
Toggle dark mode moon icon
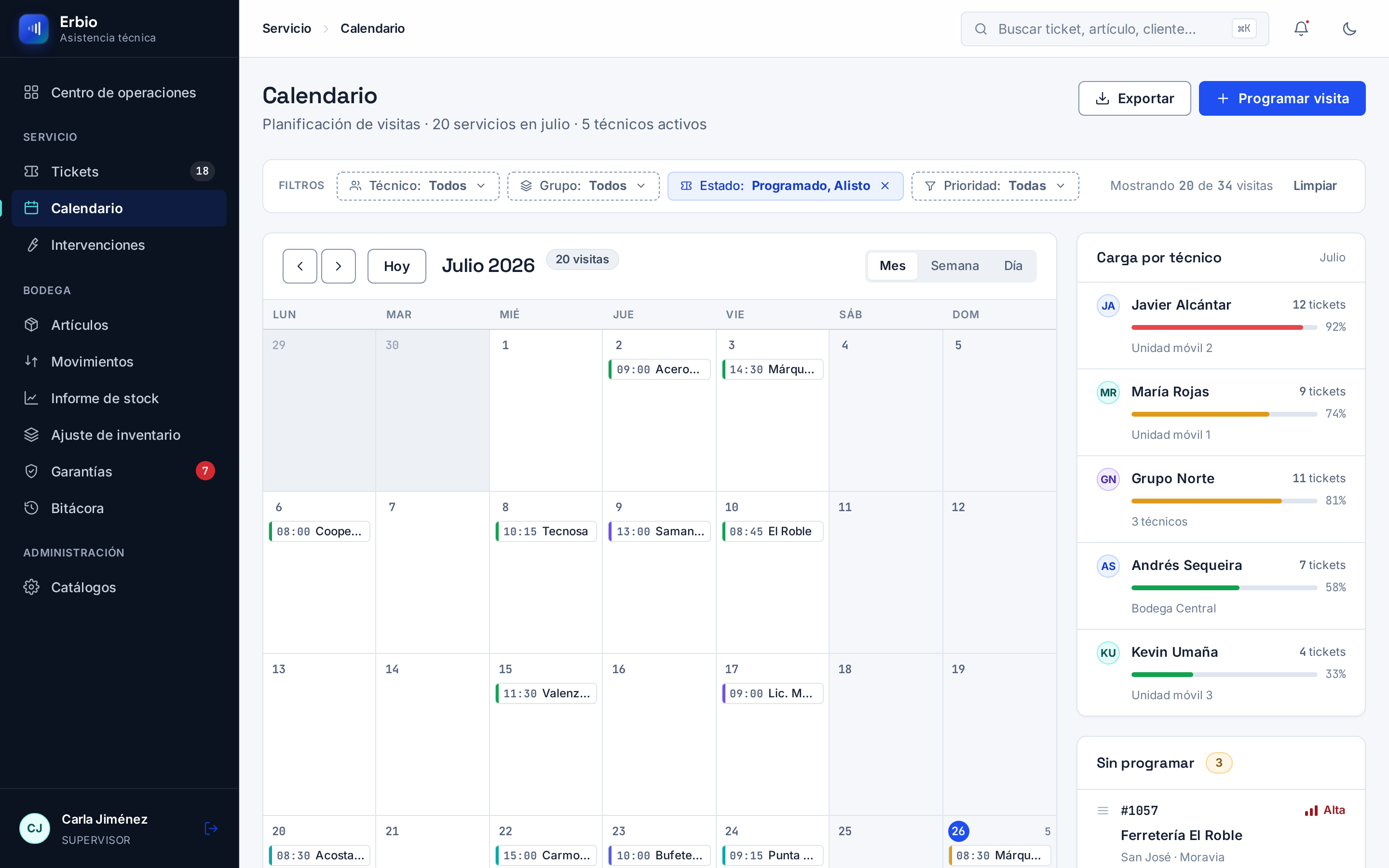point(1349,29)
